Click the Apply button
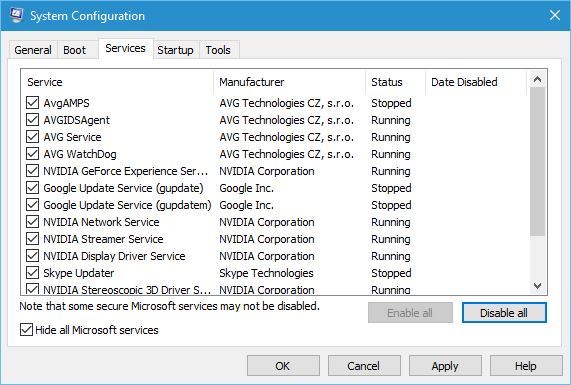The image size is (571, 385). (445, 366)
